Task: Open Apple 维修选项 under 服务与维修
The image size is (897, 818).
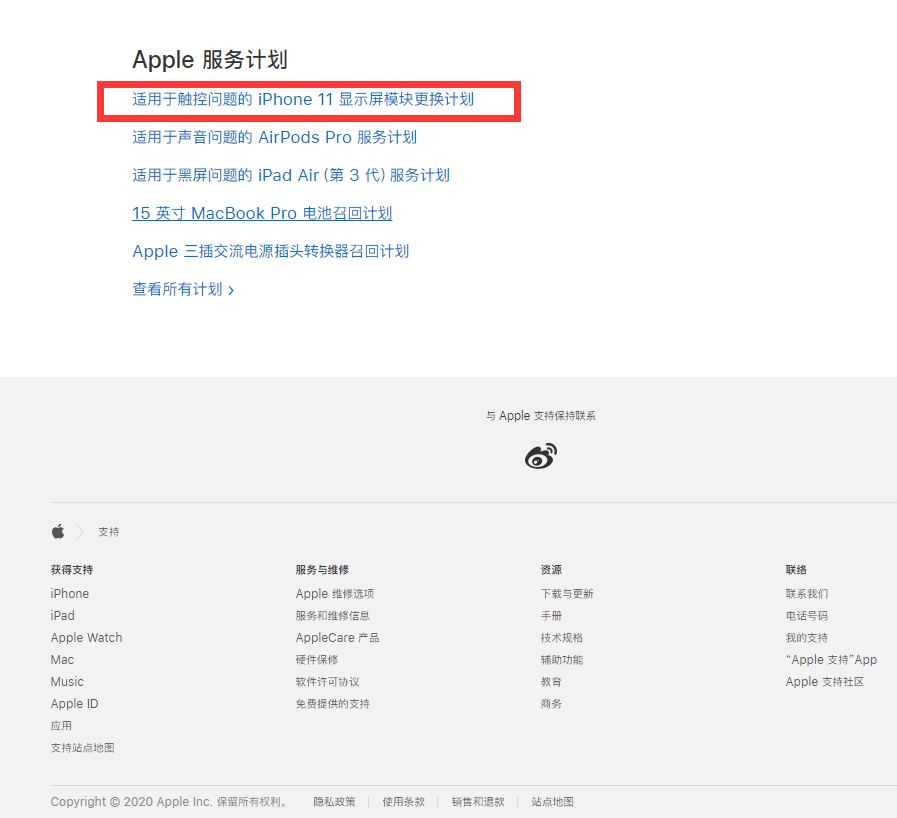Action: coord(335,593)
